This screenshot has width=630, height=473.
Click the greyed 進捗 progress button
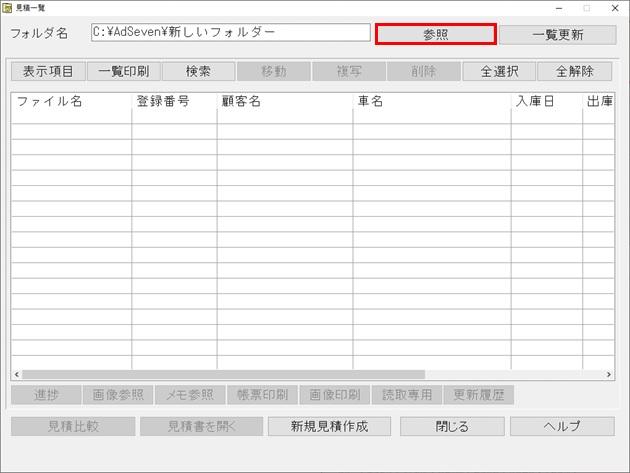click(x=46, y=395)
